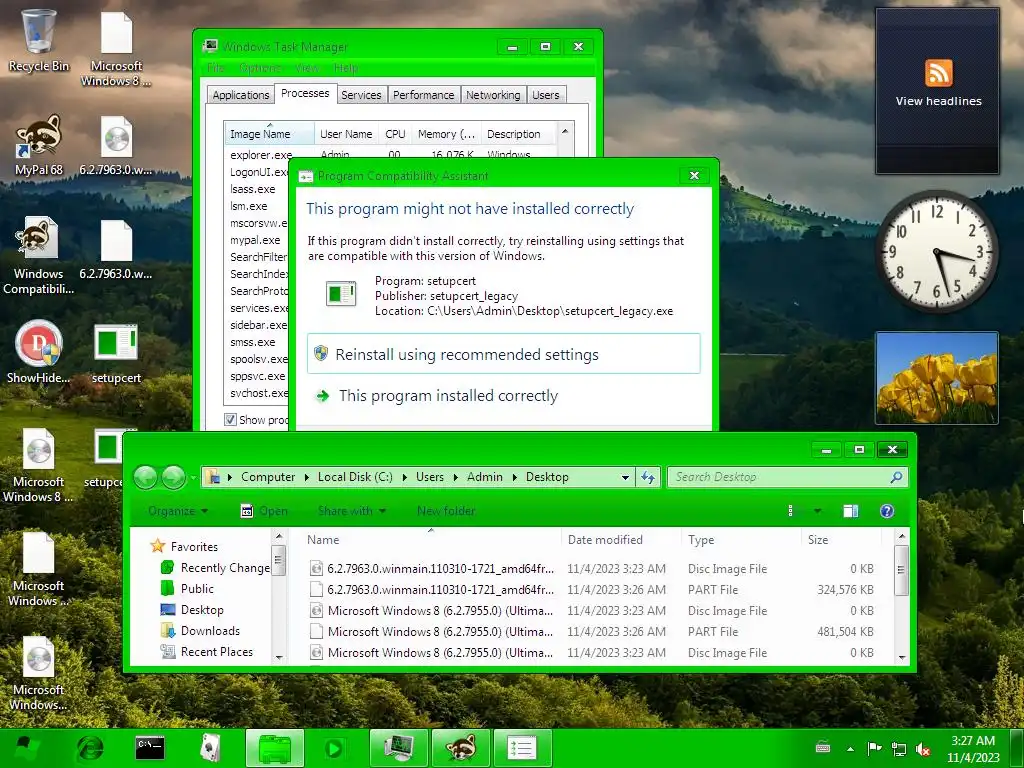Open the blank Microsoft Windows 8 file icon at the top of the desktop
This screenshot has height=768, width=1024.
(x=116, y=49)
